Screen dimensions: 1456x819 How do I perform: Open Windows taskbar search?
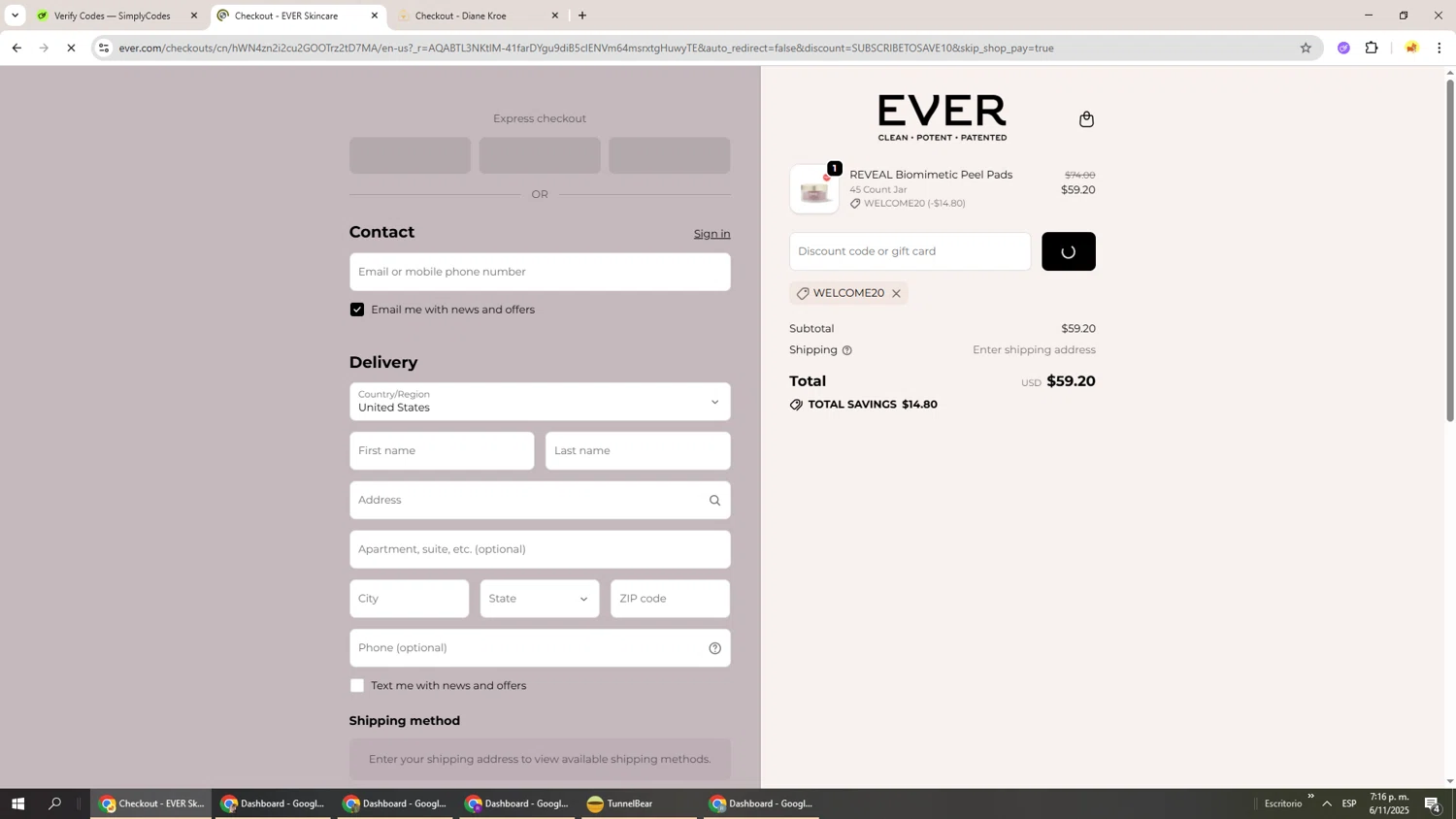point(54,803)
